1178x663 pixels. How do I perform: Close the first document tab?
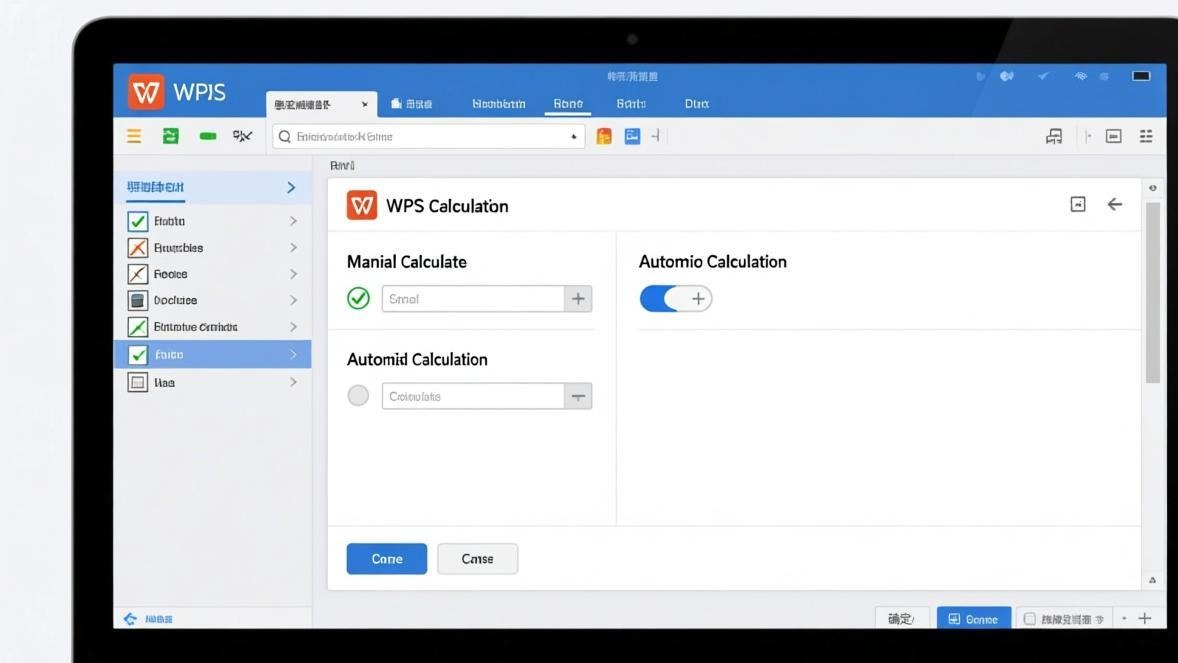tap(364, 104)
